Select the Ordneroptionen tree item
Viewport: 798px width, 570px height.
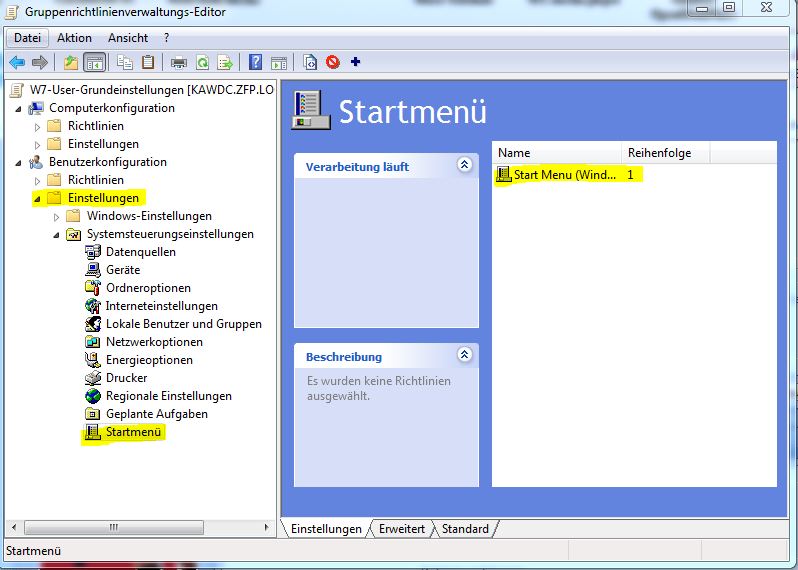(x=148, y=288)
